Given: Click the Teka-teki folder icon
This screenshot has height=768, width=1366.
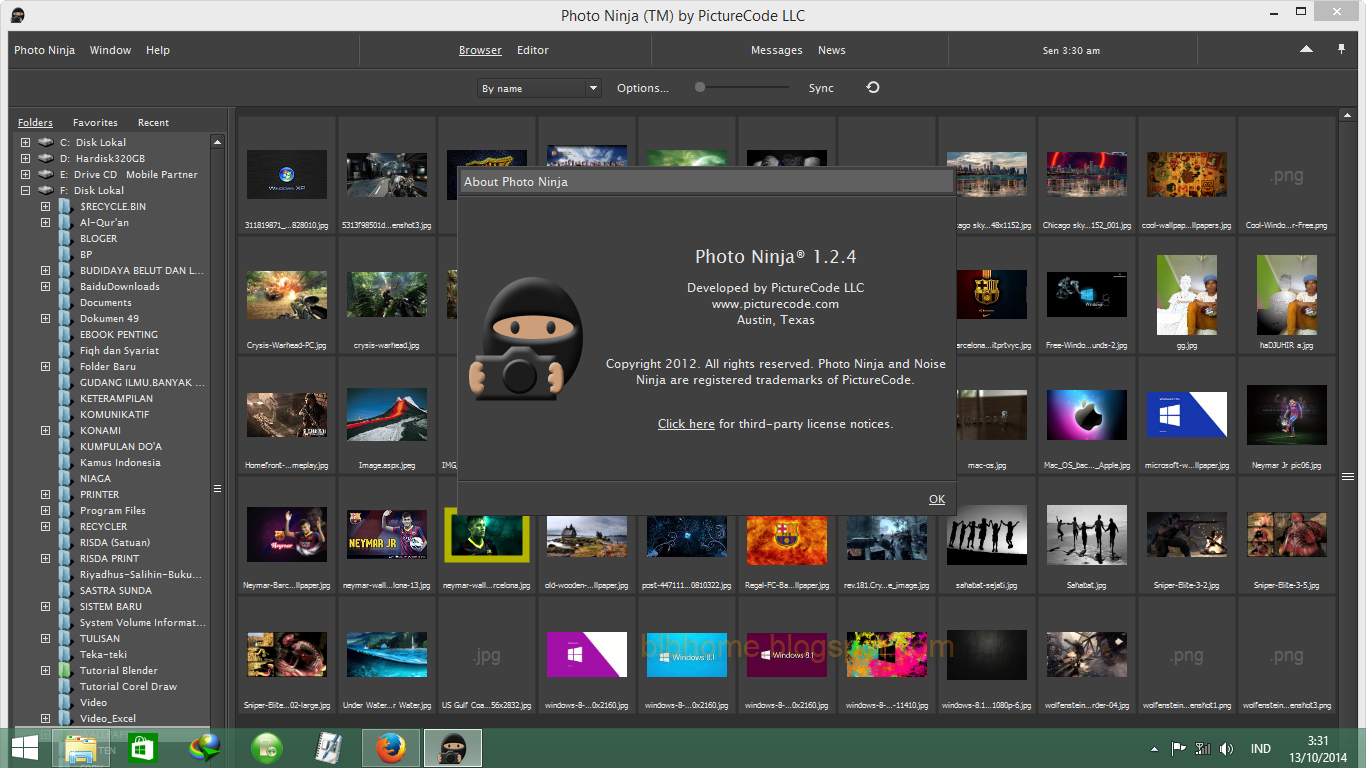Looking at the screenshot, I should click(66, 654).
